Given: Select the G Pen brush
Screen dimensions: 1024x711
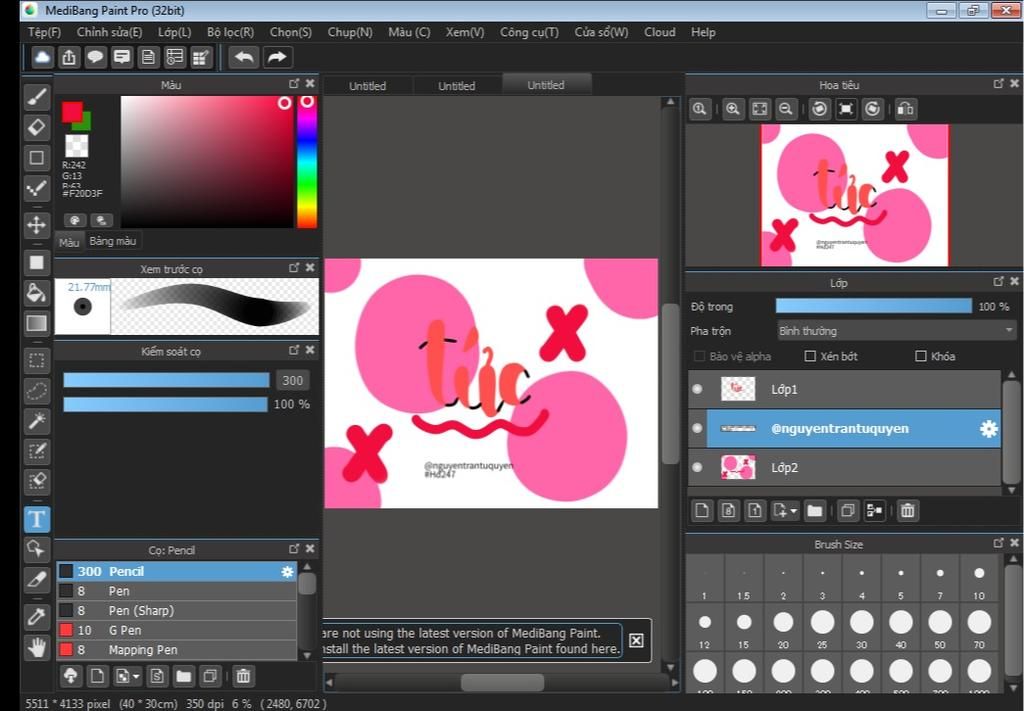Looking at the screenshot, I should (176, 630).
